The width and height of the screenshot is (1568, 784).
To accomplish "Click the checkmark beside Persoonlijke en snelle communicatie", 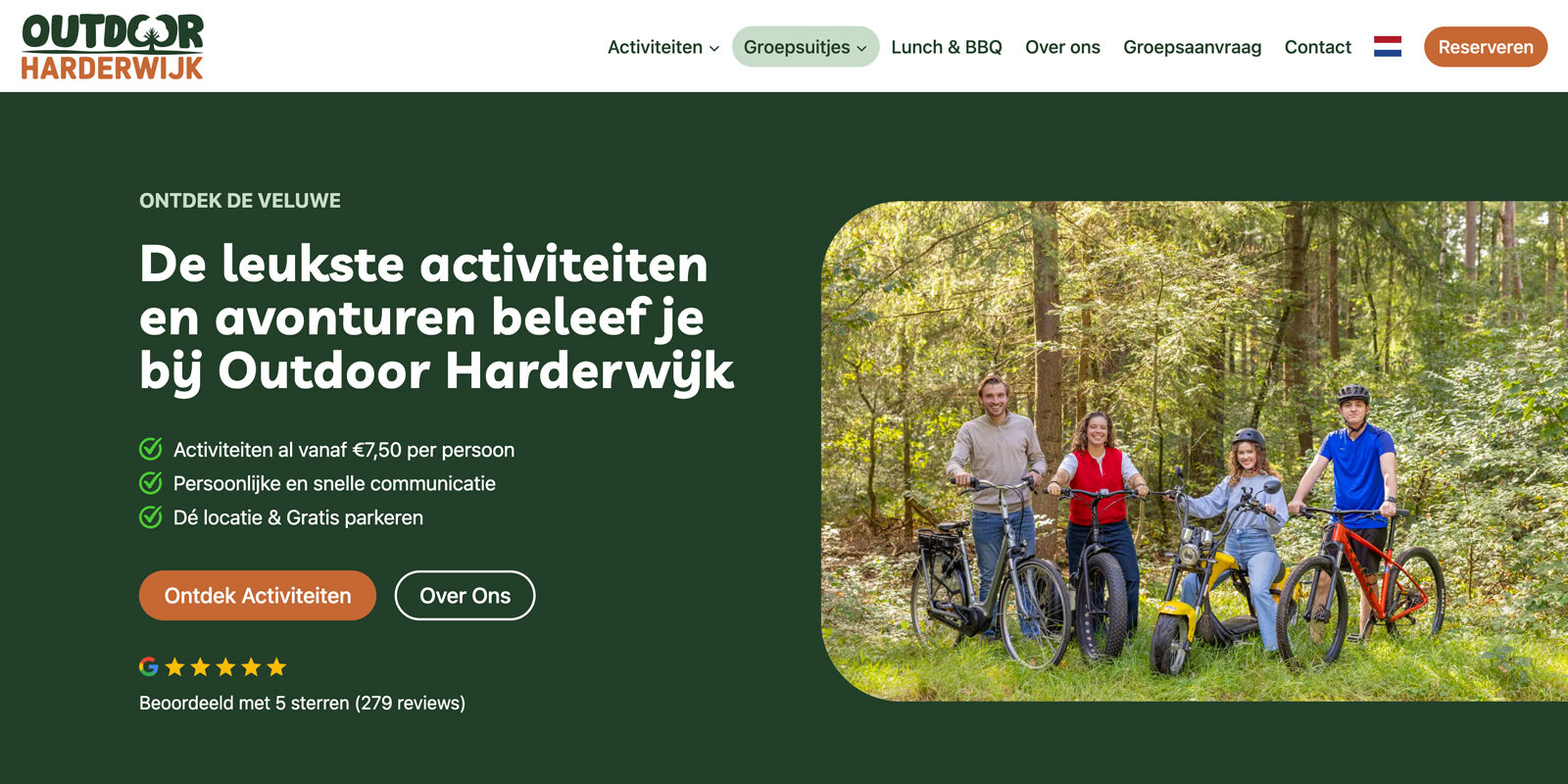I will click(x=151, y=483).
